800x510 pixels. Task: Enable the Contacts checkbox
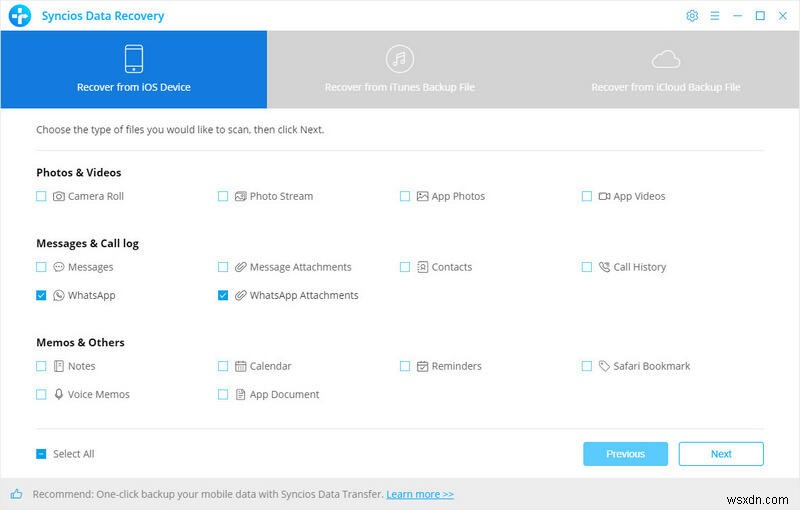point(405,267)
